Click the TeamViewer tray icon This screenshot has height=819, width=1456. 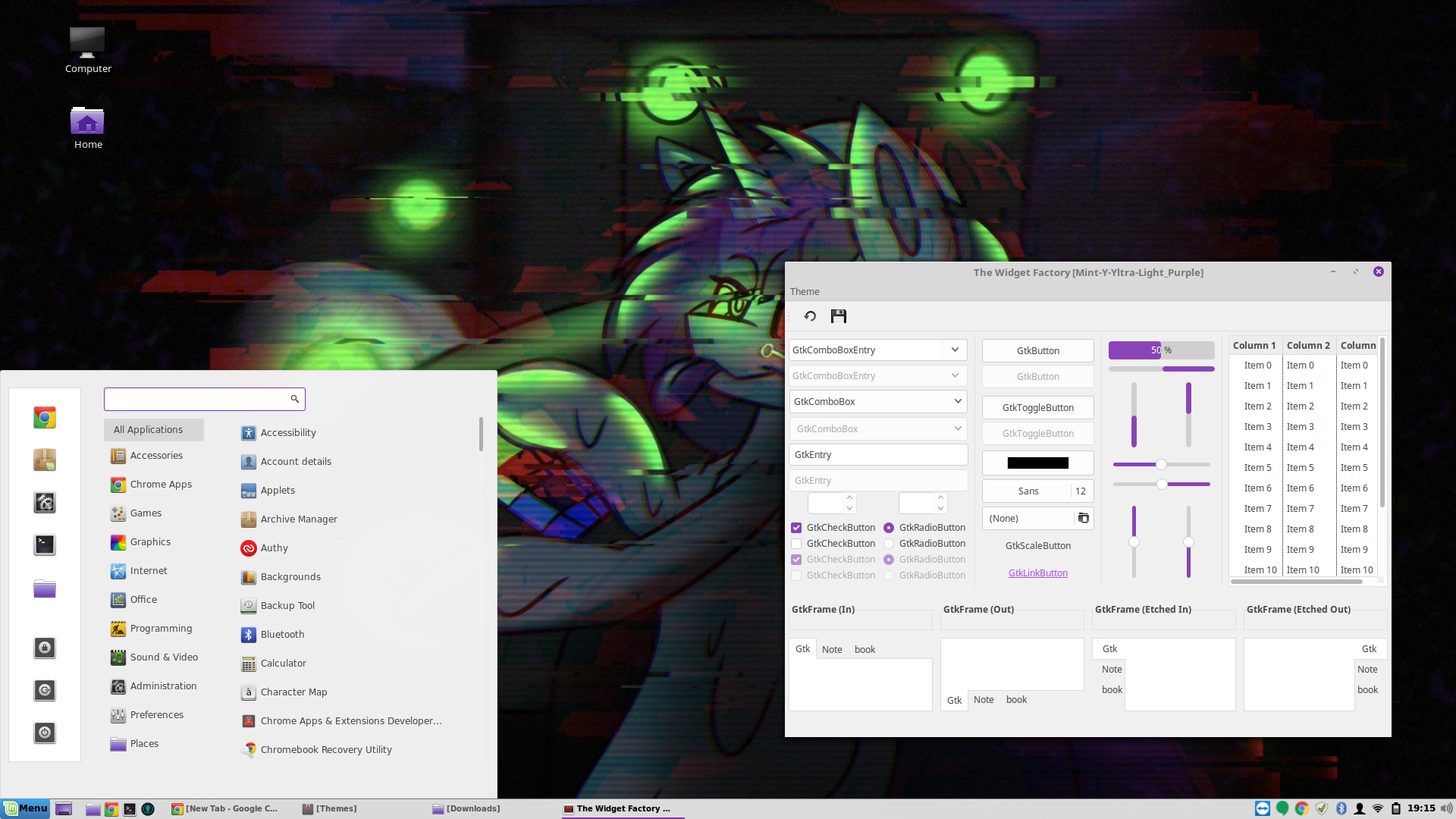[1263, 808]
